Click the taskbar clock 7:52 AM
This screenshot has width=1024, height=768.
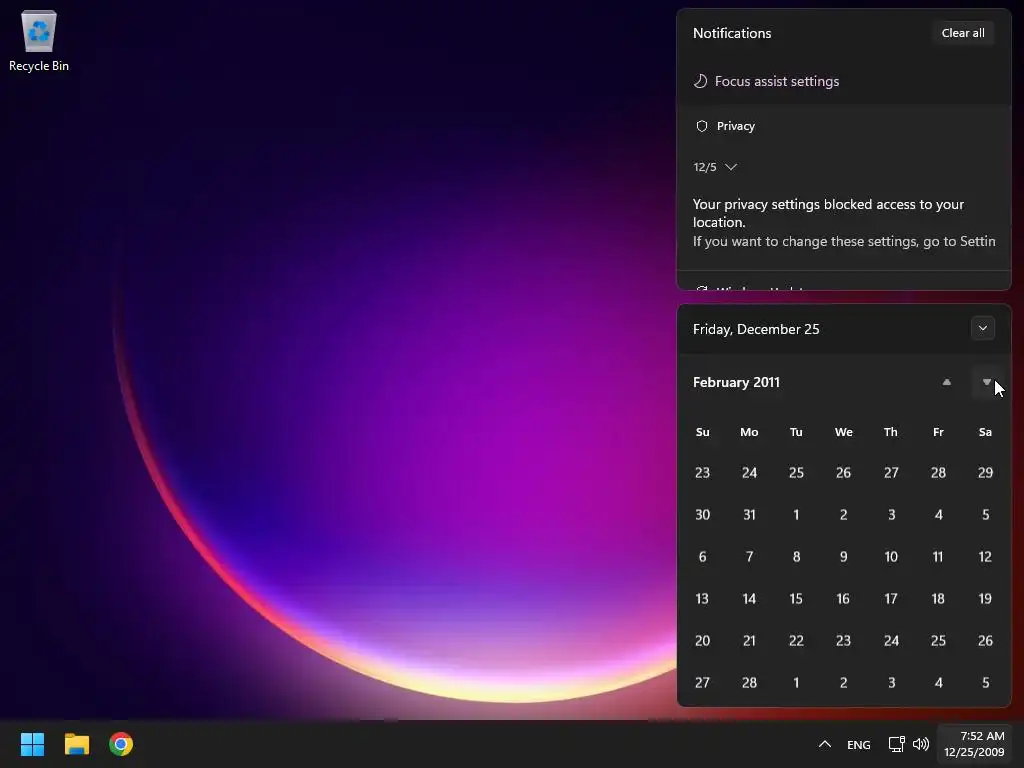tap(974, 744)
